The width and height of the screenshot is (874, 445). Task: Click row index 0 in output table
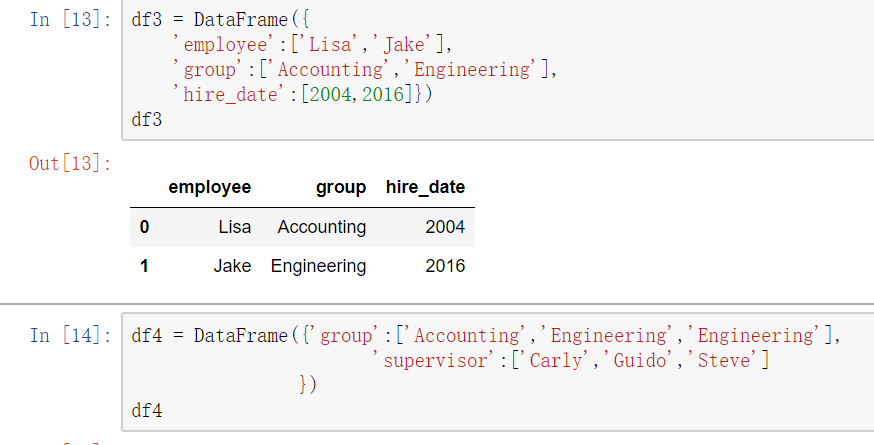point(144,227)
